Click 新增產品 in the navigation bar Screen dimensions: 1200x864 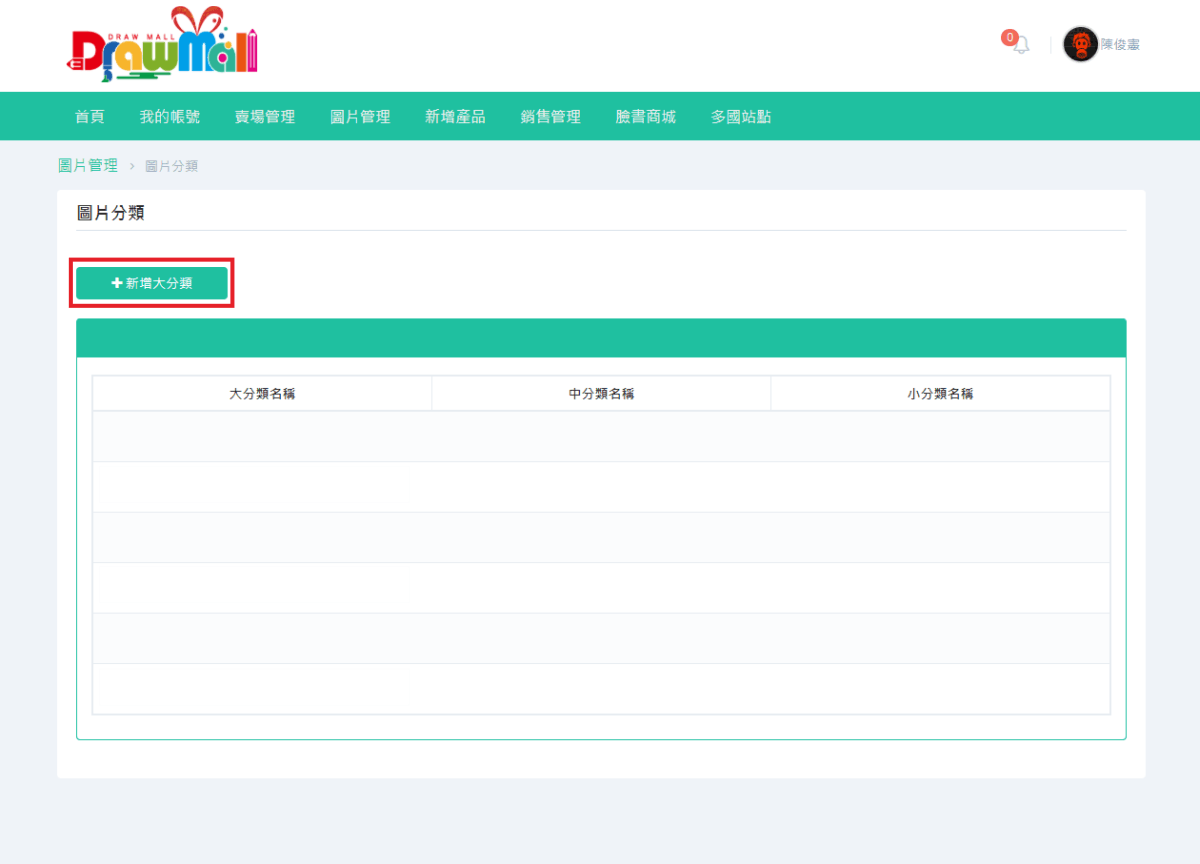(x=455, y=117)
